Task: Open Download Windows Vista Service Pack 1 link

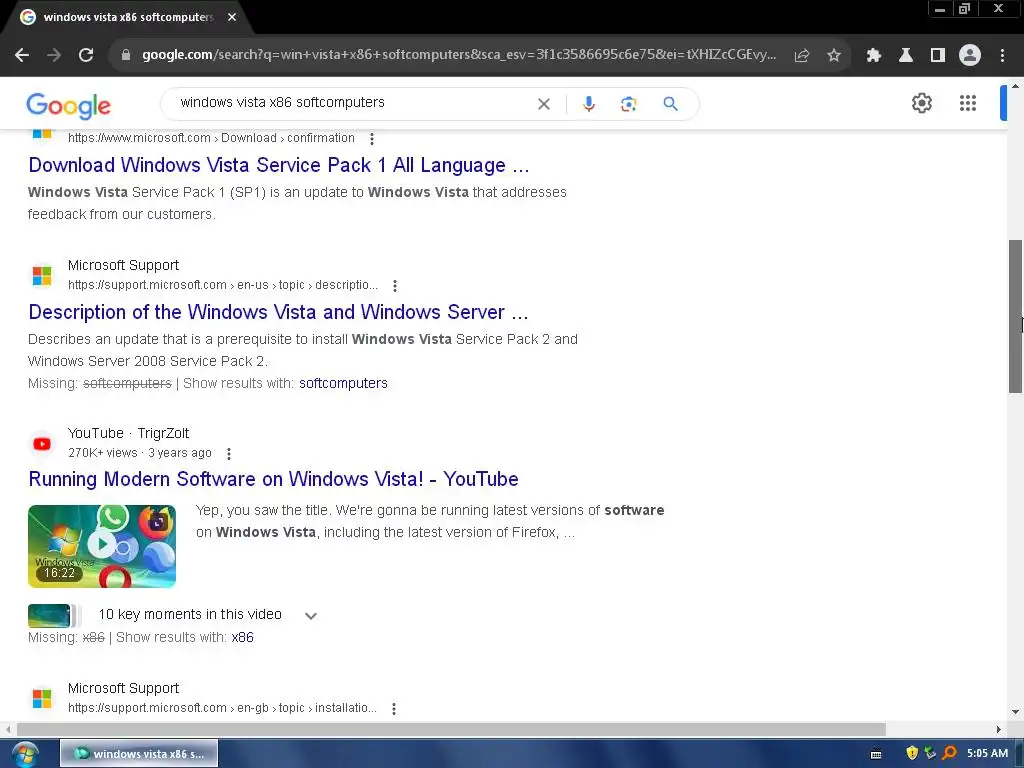Action: [279, 165]
